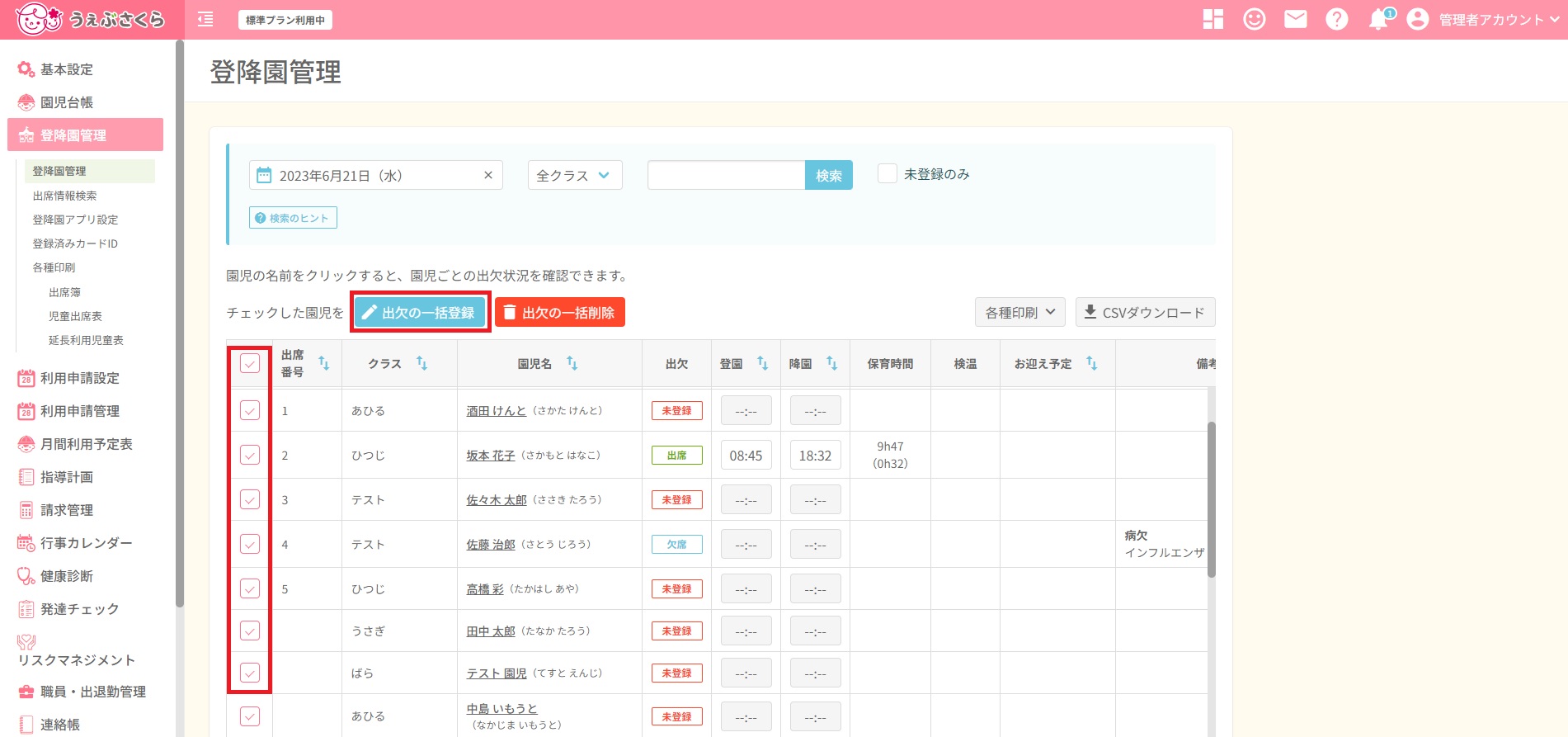Open 出席簿 print submenu item
This screenshot has height=737, width=1568.
click(x=64, y=292)
